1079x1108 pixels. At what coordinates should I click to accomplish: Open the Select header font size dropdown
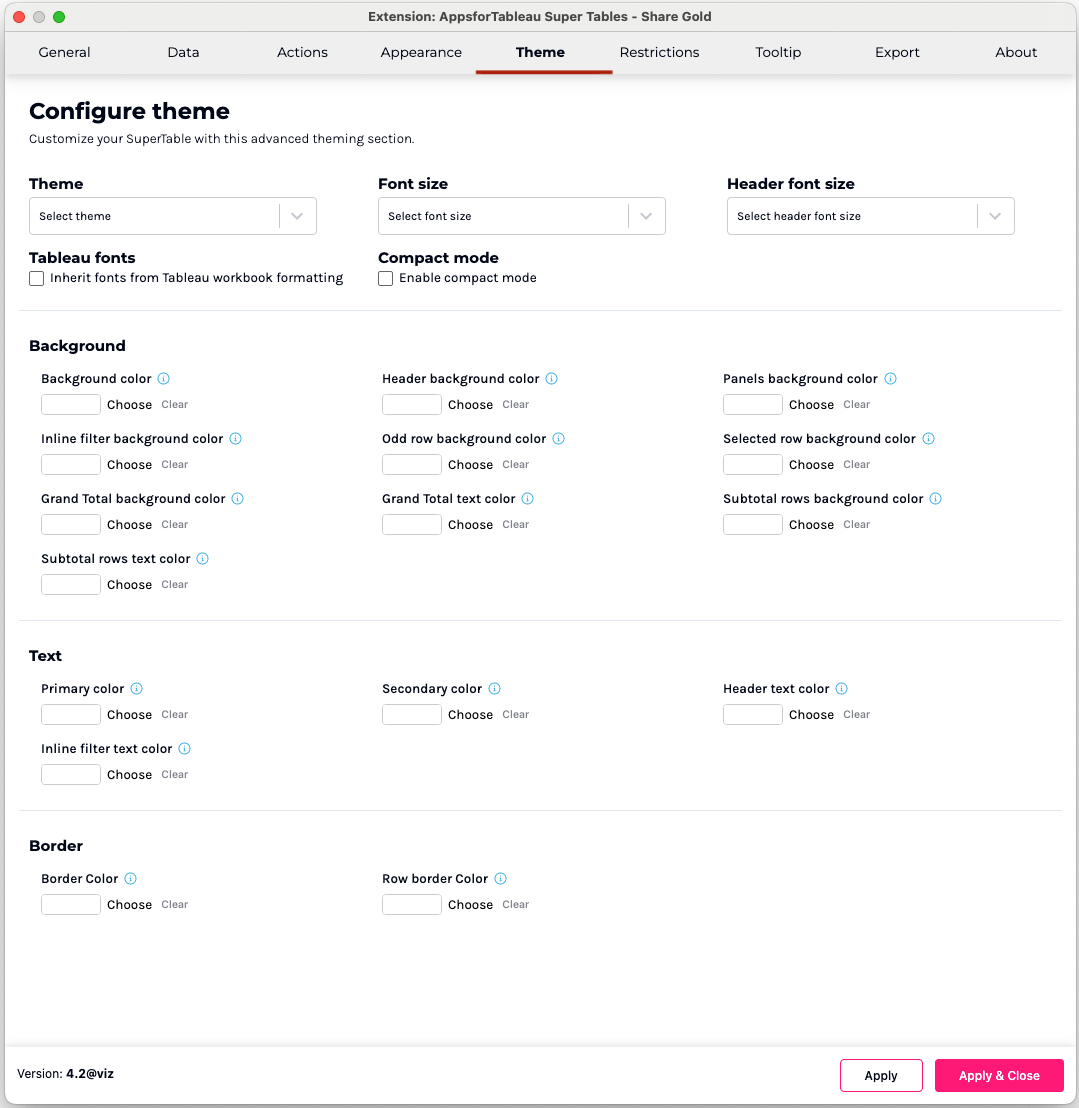(870, 216)
